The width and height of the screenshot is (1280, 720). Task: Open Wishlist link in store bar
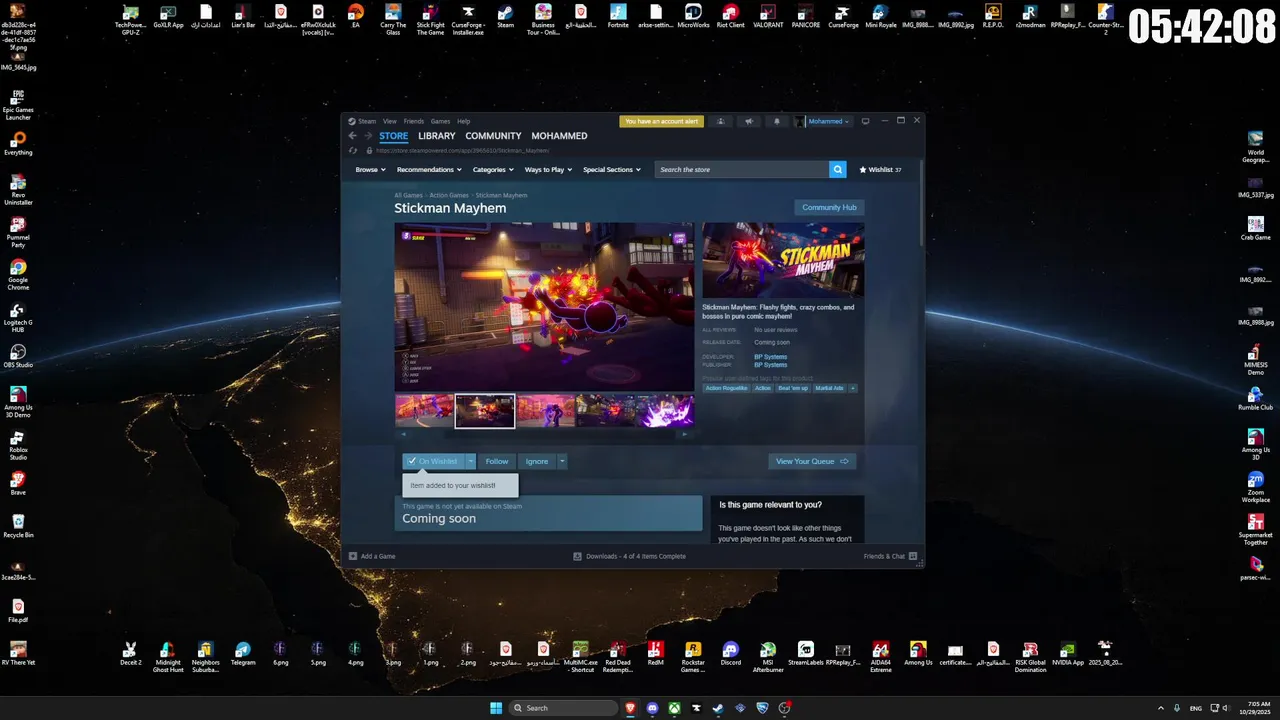(x=880, y=170)
